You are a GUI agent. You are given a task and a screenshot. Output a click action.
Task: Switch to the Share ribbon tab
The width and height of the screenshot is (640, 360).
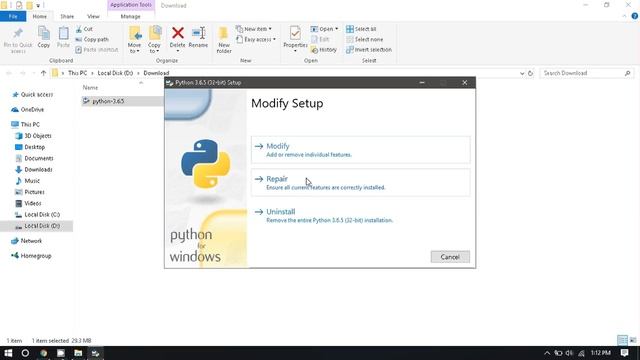point(67,16)
